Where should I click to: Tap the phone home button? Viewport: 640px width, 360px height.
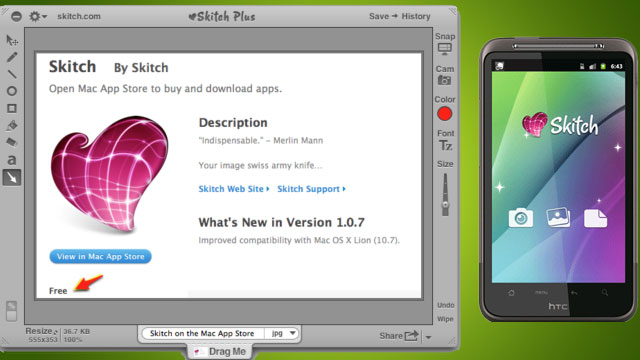point(511,293)
